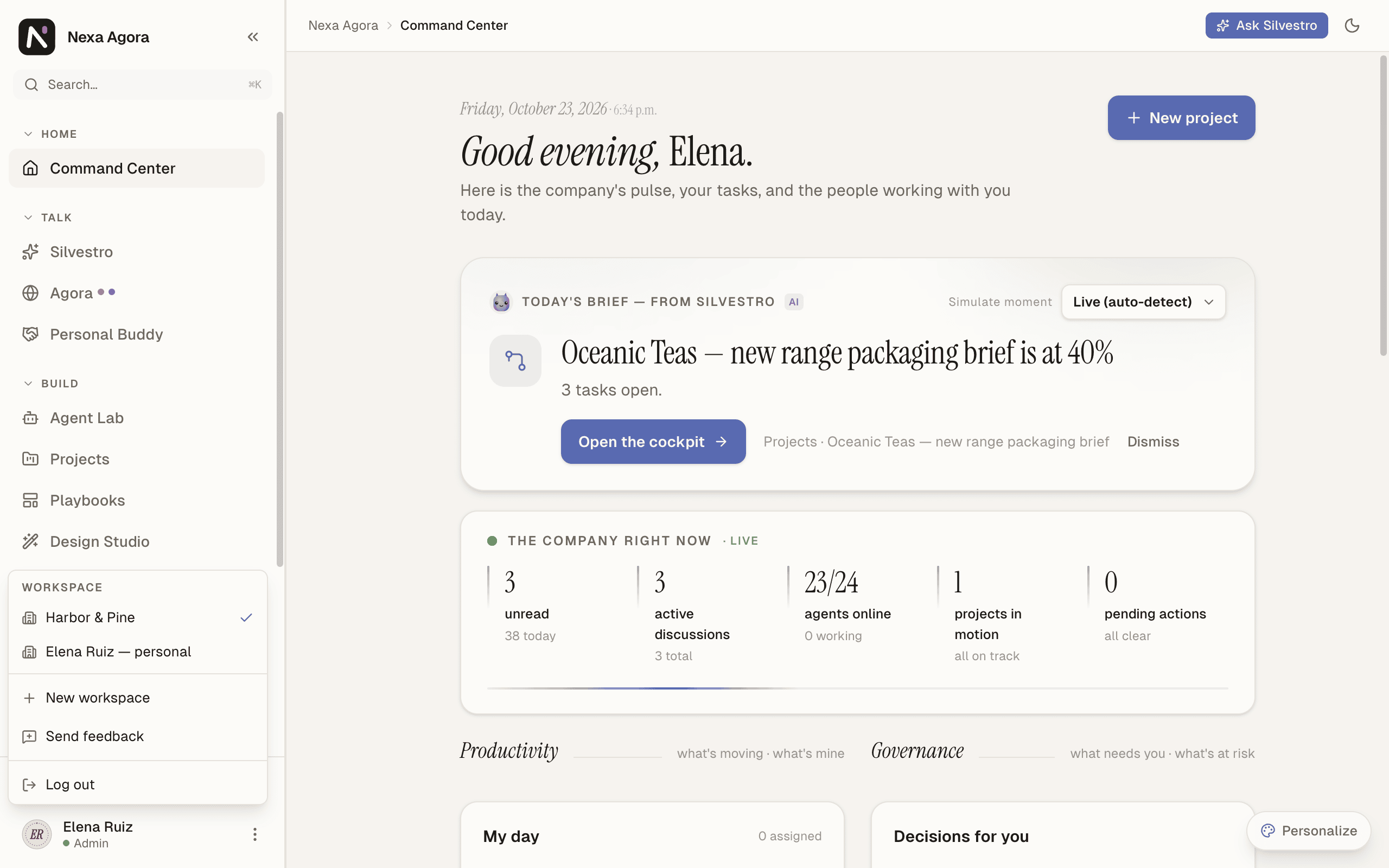
Task: Click the Personalize button
Action: coord(1309,831)
